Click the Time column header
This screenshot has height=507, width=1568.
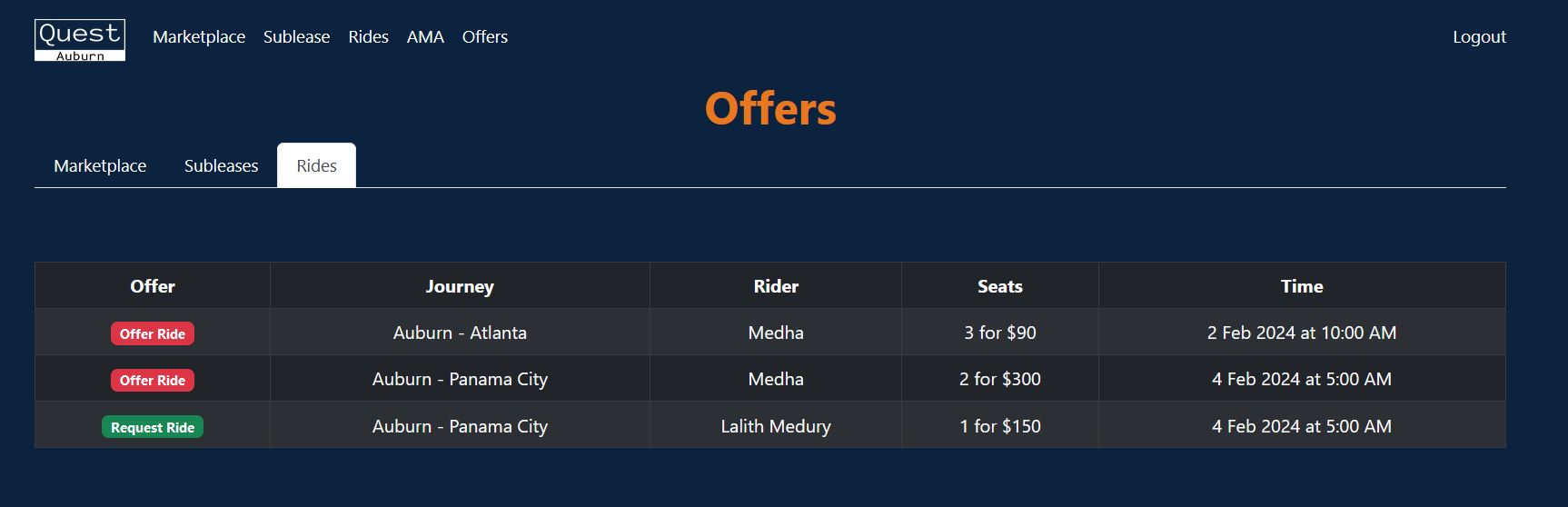point(1301,286)
